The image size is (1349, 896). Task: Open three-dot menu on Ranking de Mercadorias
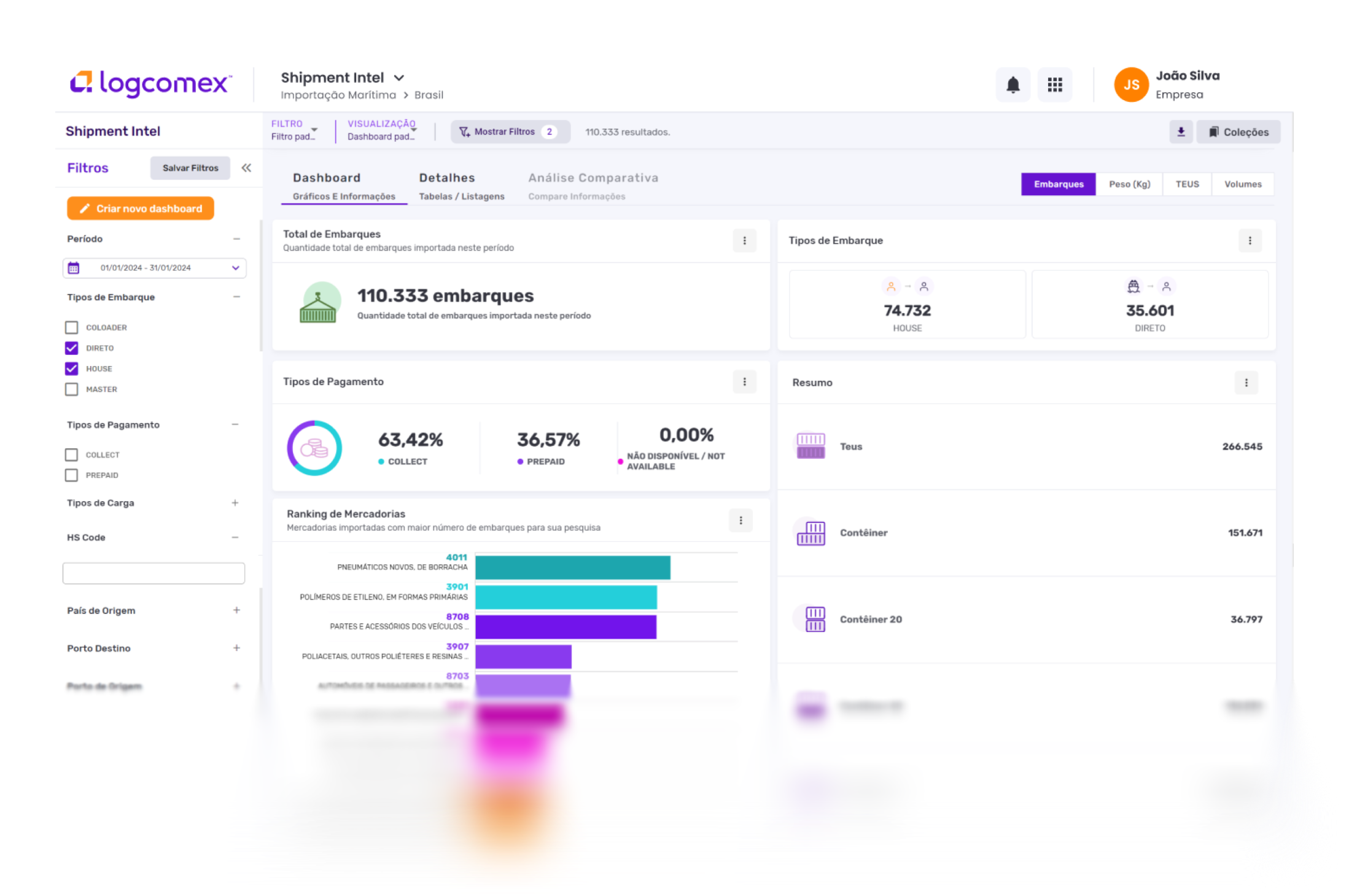point(741,520)
